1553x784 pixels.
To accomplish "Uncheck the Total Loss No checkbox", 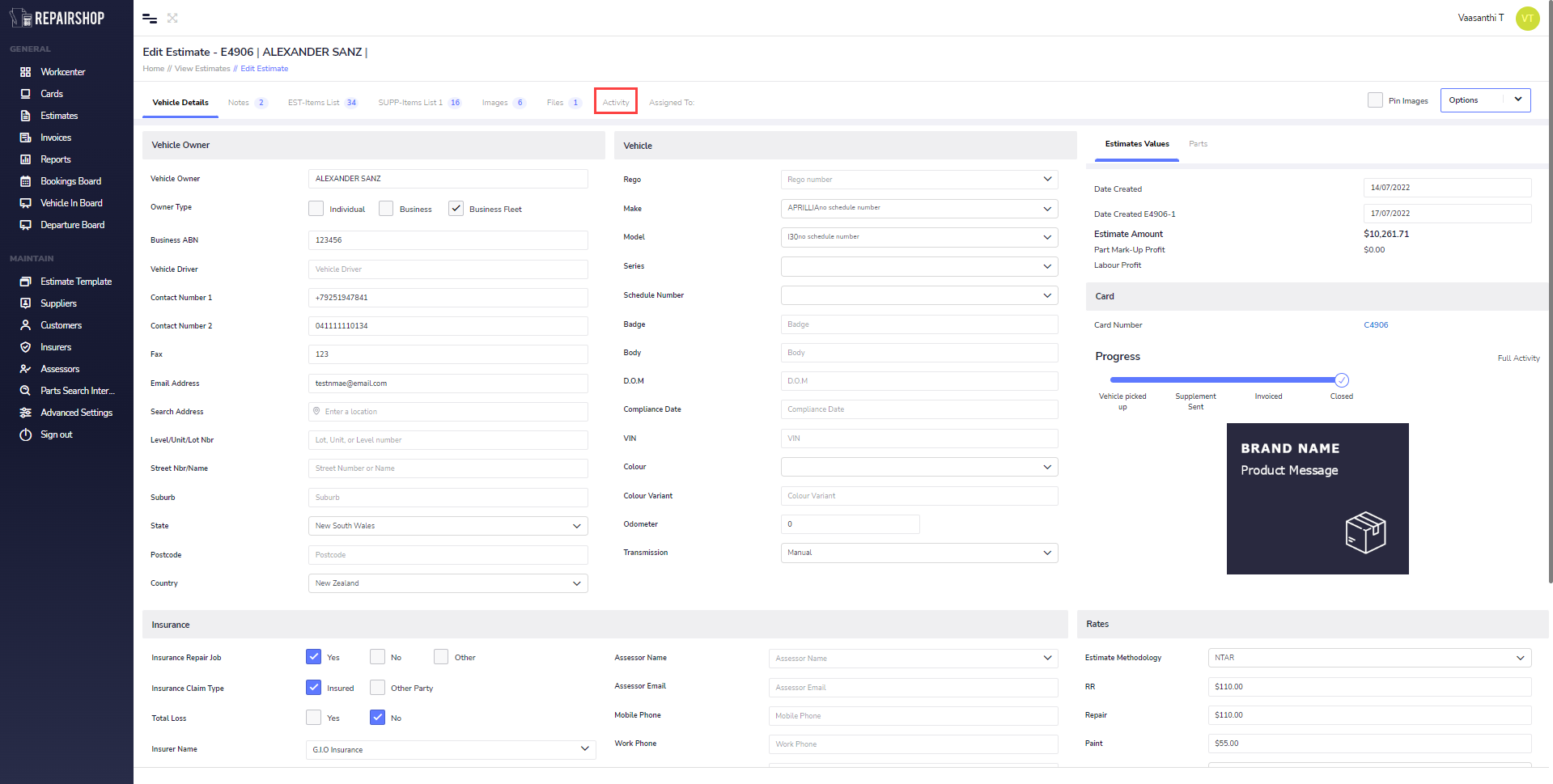I will 377,718.
